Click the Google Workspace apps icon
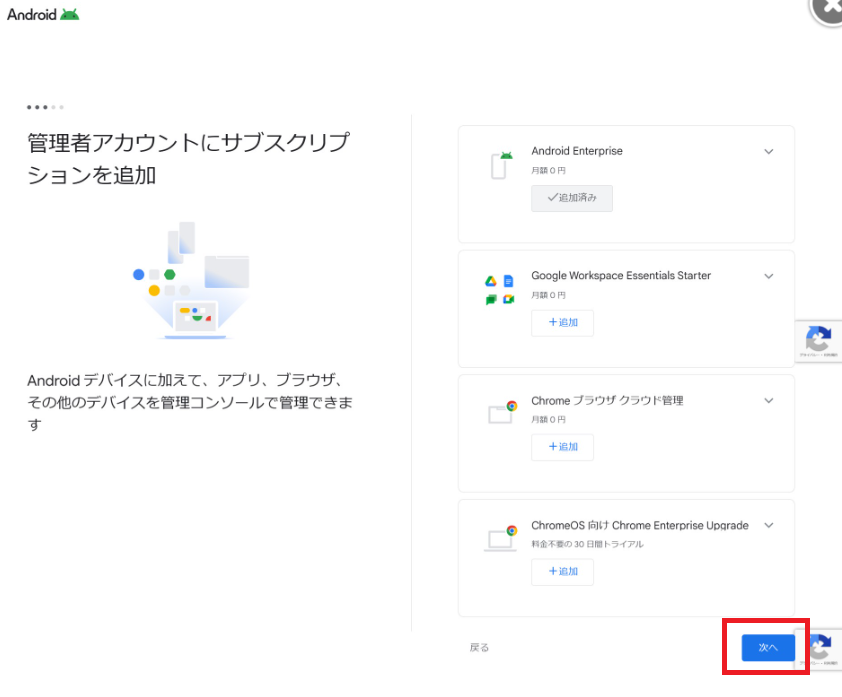The image size is (842, 697). coord(499,290)
